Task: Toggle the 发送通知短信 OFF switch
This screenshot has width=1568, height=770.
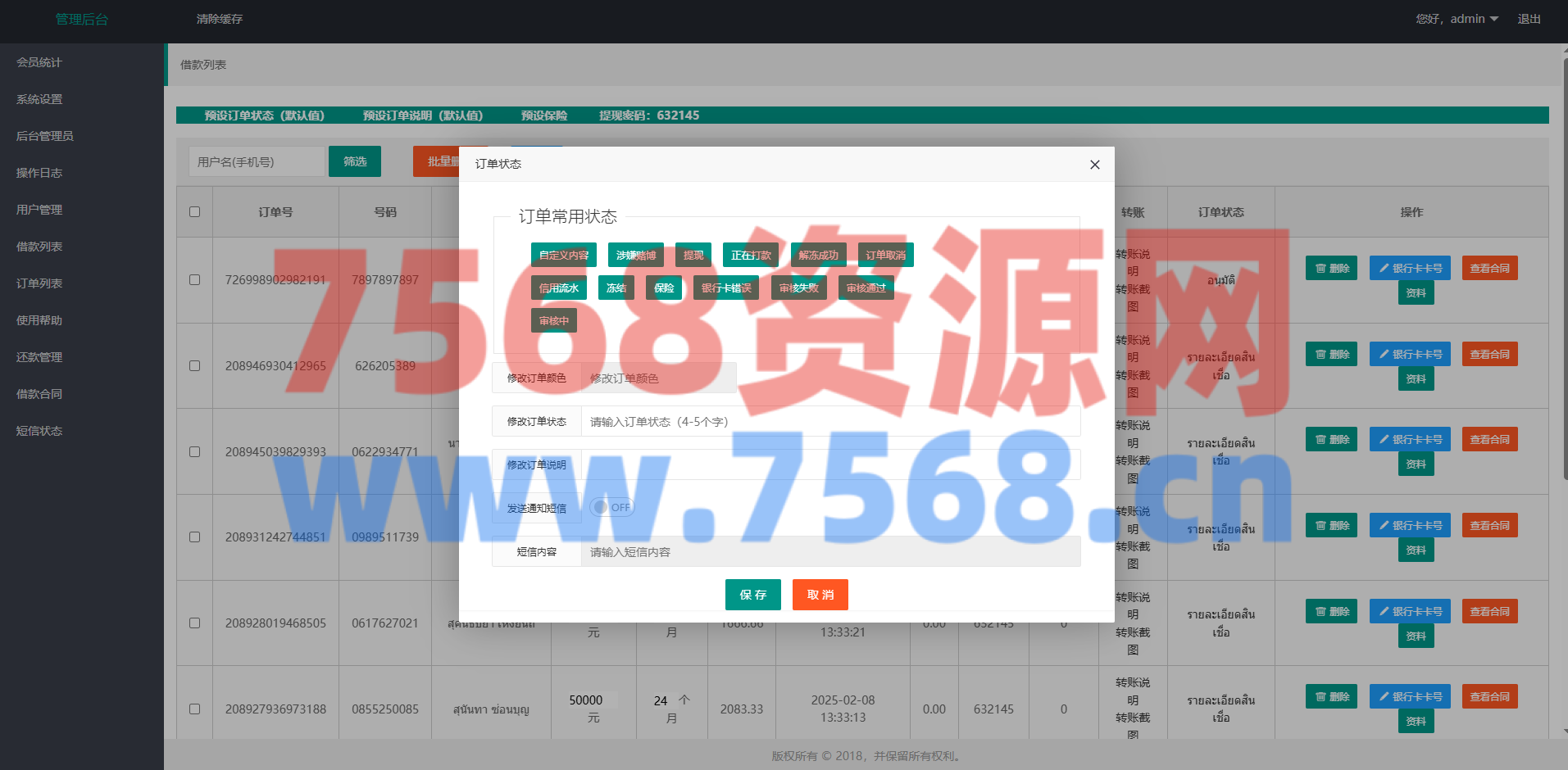Action: pyautogui.click(x=612, y=508)
